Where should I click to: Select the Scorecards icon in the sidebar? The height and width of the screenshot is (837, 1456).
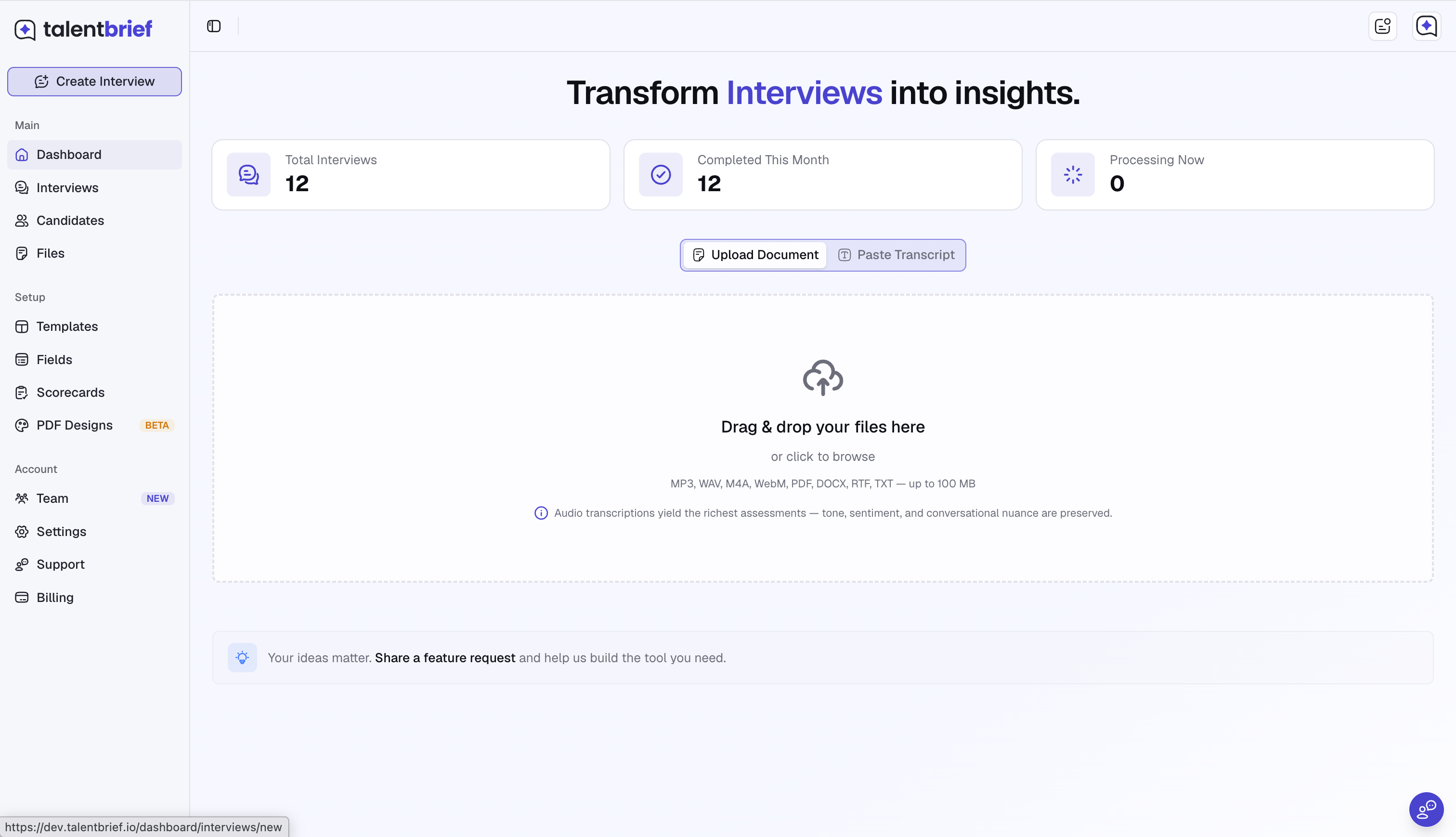[21, 392]
